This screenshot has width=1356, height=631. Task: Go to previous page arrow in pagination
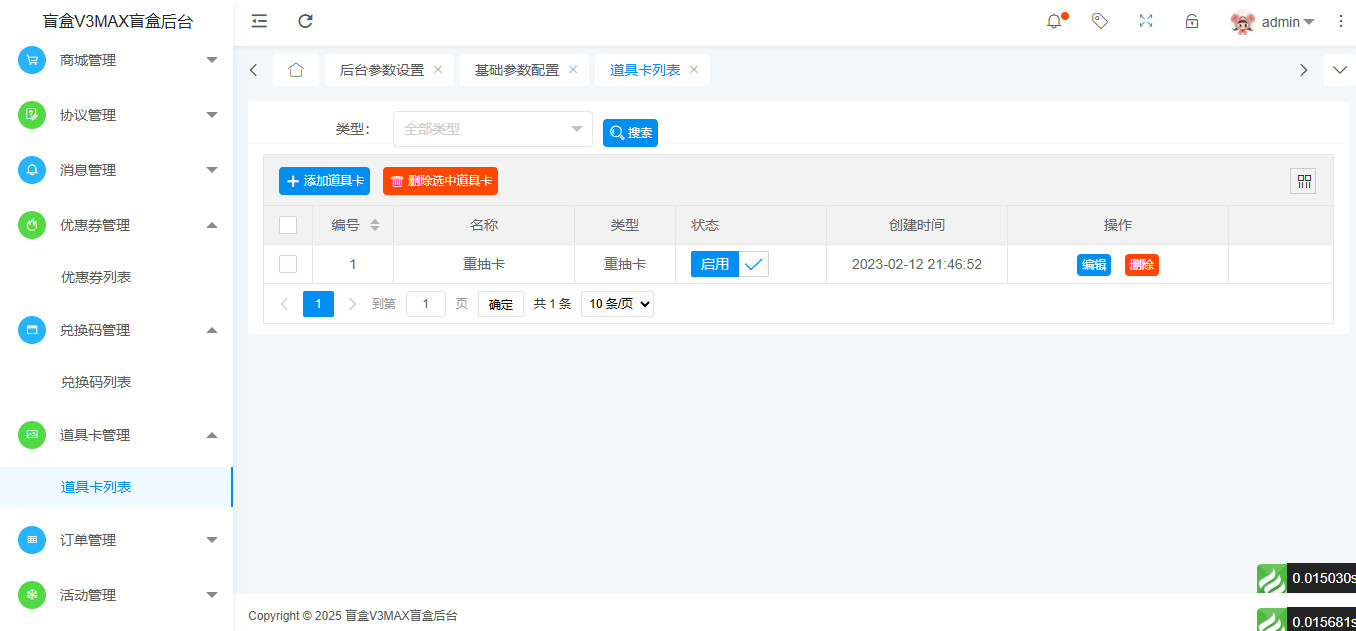coord(284,304)
